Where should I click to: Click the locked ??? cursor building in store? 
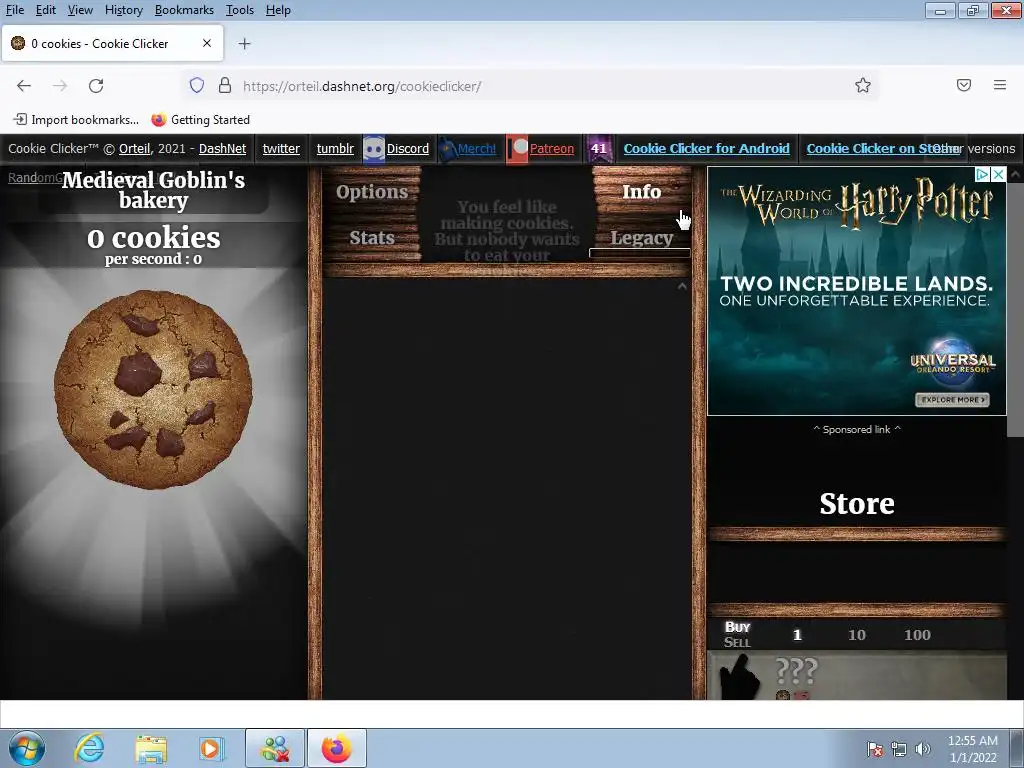tap(857, 677)
